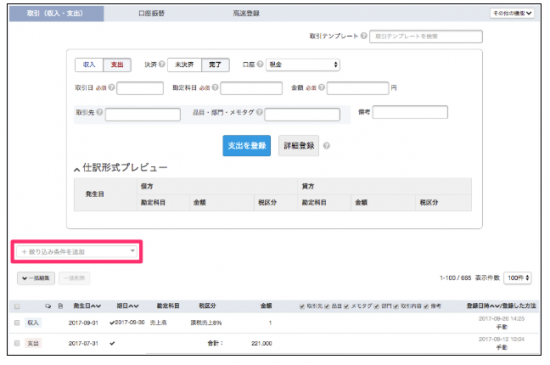
Task: Click help icon beside 品目・部門・メモタグ label
Action: point(259,112)
